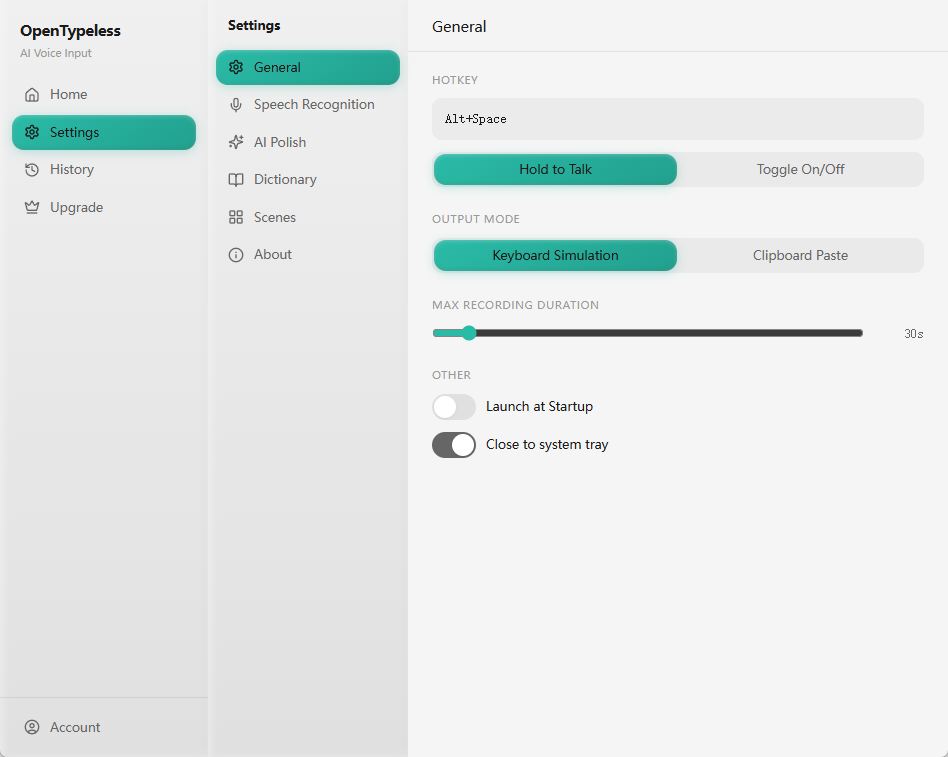Click the Account user icon
The image size is (948, 757).
coord(32,727)
